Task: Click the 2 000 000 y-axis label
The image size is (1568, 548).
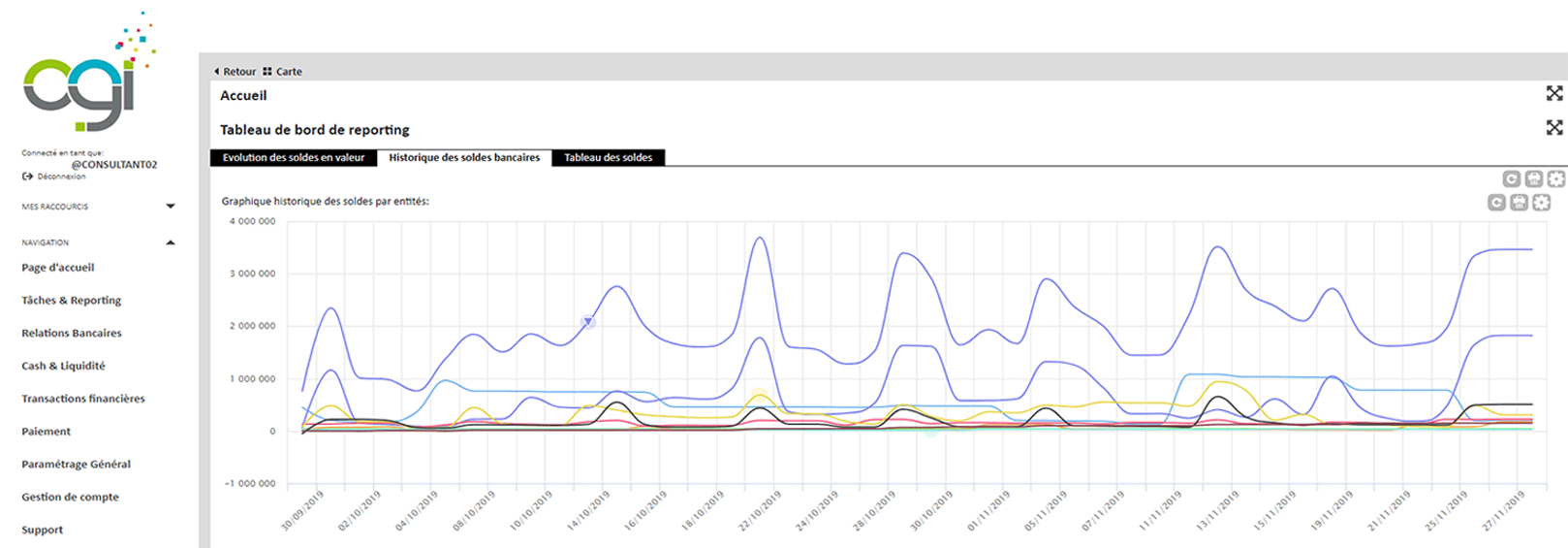Action: (x=252, y=326)
